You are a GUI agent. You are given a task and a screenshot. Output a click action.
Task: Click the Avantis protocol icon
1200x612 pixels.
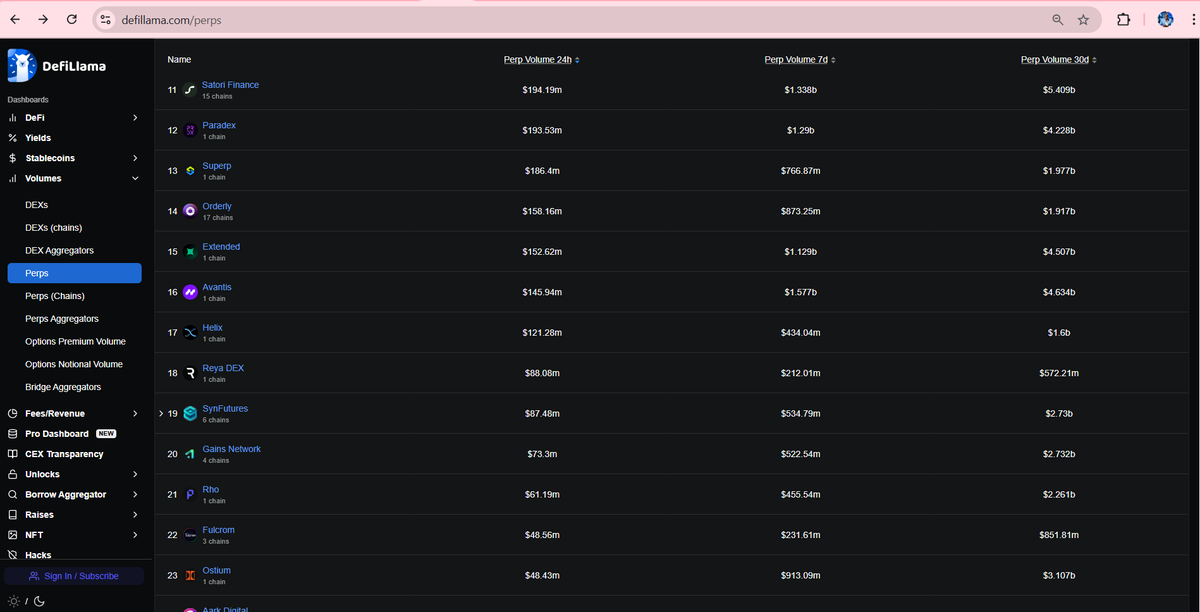coord(190,293)
